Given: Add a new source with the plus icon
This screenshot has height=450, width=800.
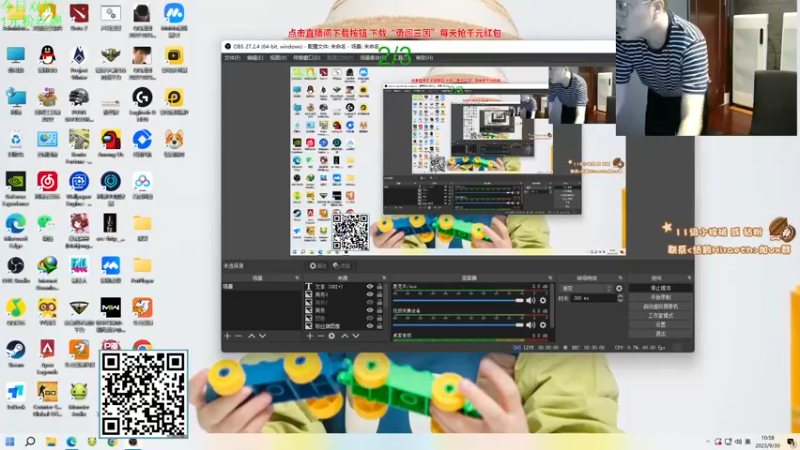Looking at the screenshot, I should pos(310,336).
